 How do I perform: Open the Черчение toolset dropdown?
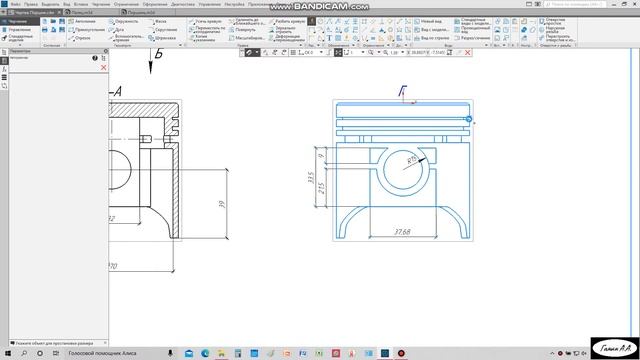(x=20, y=21)
